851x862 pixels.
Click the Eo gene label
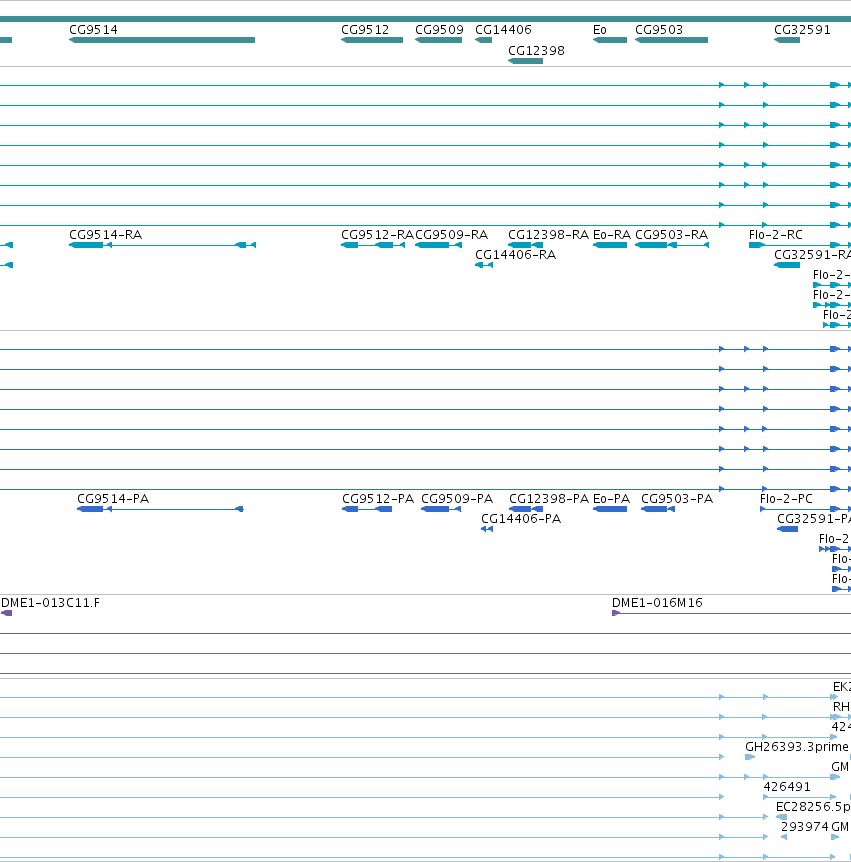point(600,30)
